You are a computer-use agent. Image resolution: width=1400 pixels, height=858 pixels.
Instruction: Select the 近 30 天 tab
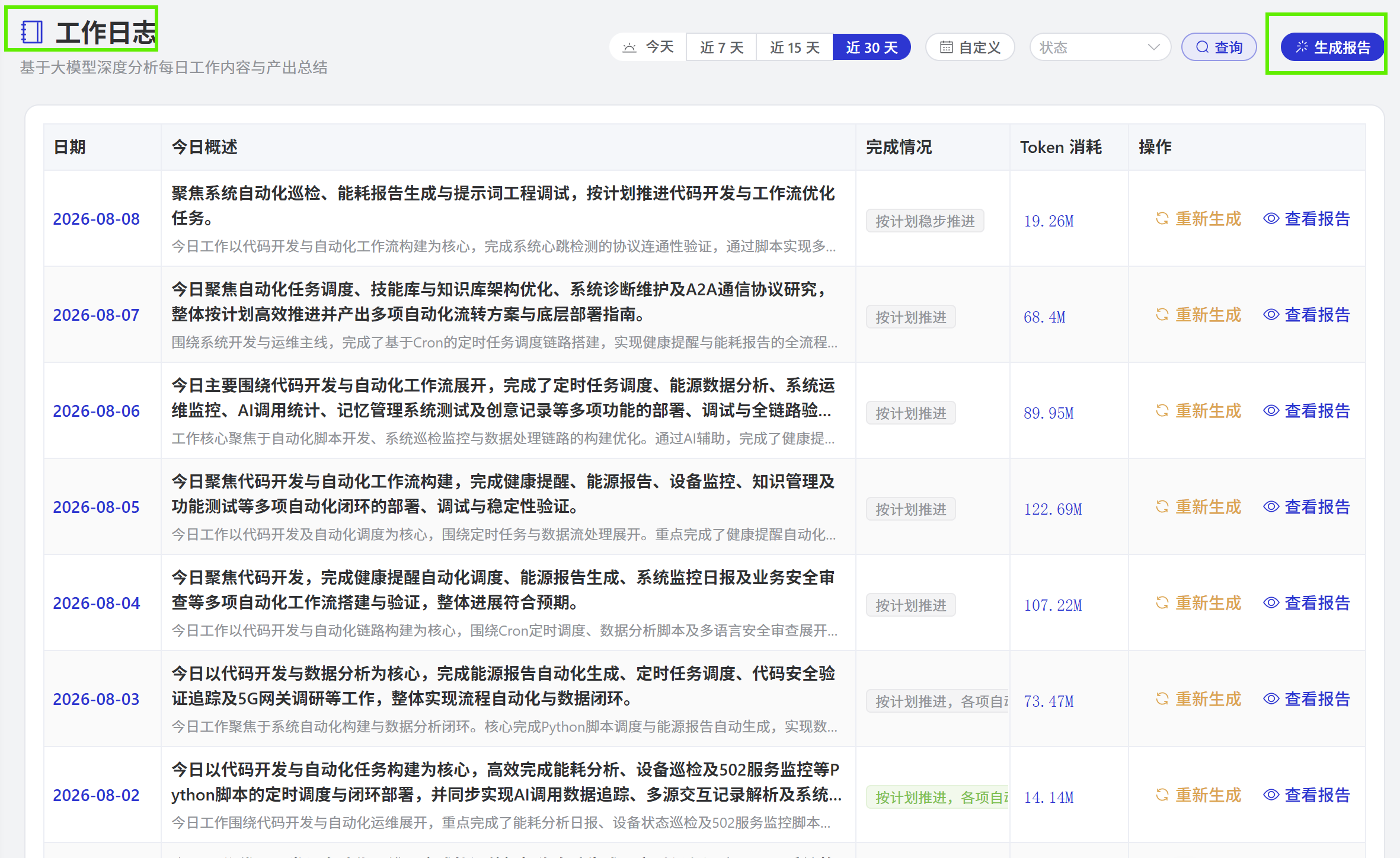(871, 47)
